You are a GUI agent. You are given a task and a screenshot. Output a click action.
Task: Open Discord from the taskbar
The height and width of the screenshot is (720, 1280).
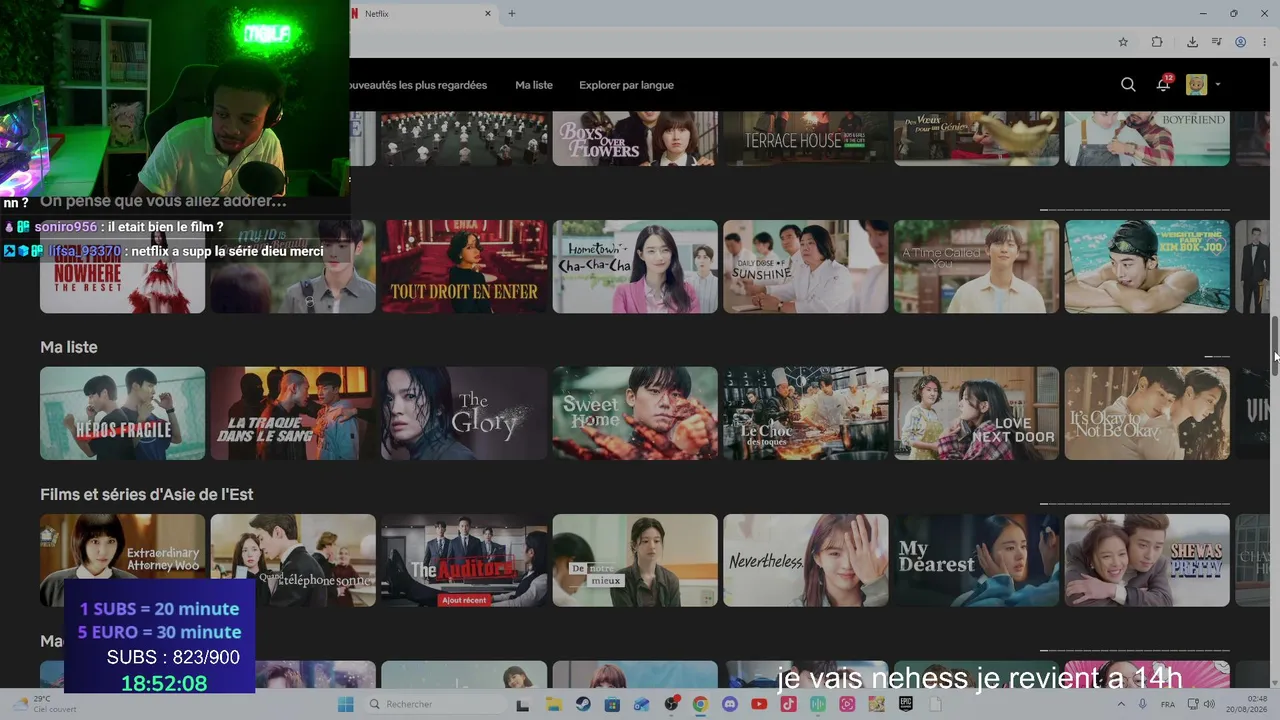point(730,704)
